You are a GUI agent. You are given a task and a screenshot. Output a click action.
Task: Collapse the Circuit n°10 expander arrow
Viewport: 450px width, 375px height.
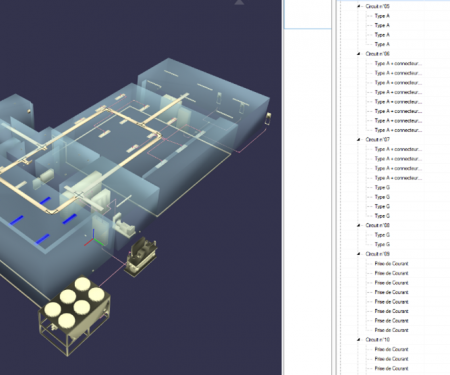coord(359,340)
